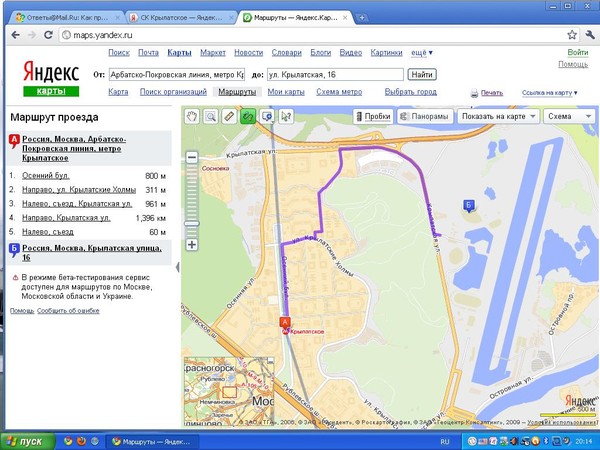Viewport: 600px width, 450px height.
Task: Open the Показать на карте dropdown
Action: 499,116
